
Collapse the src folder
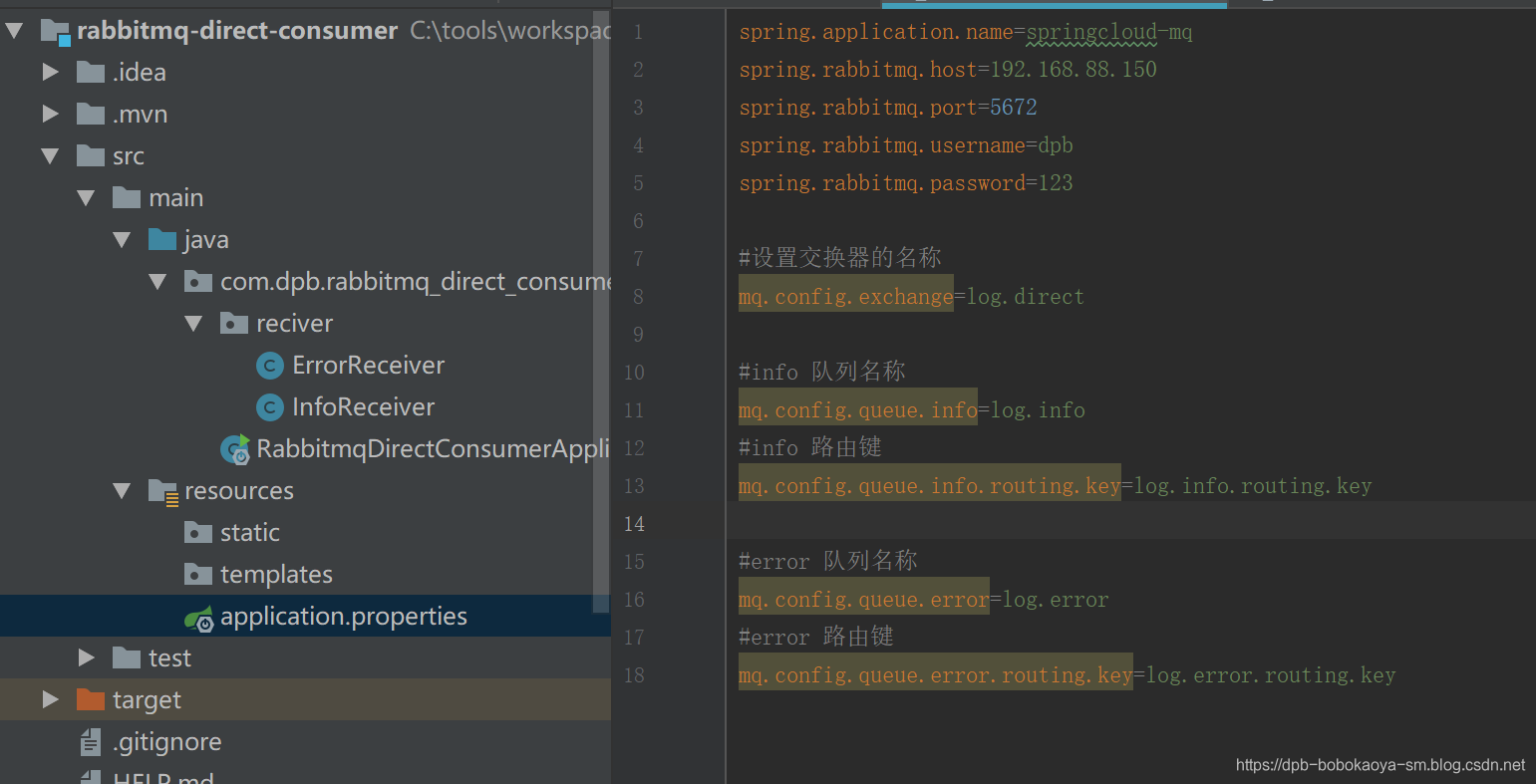[50, 156]
